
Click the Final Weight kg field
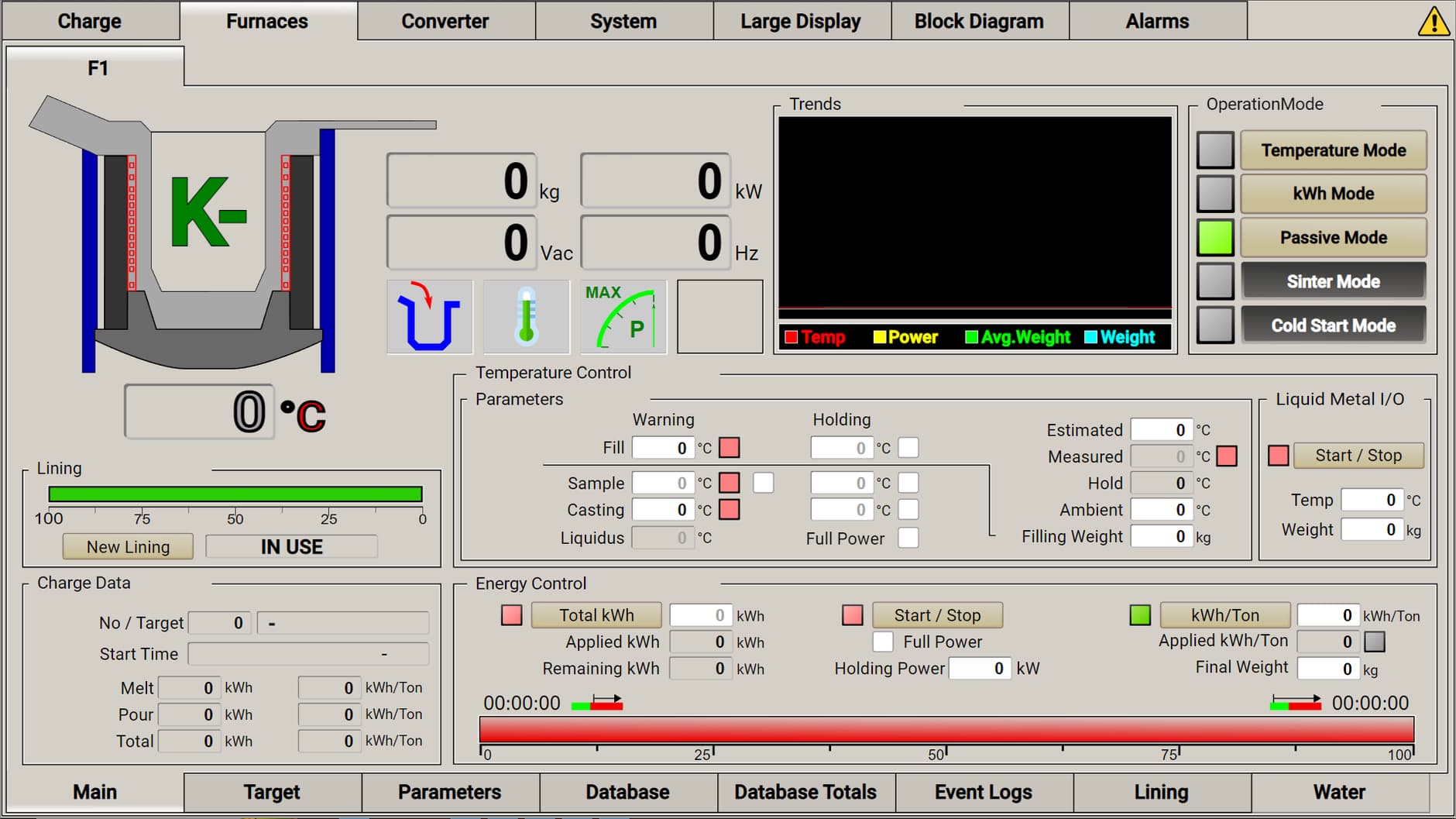pos(1328,668)
